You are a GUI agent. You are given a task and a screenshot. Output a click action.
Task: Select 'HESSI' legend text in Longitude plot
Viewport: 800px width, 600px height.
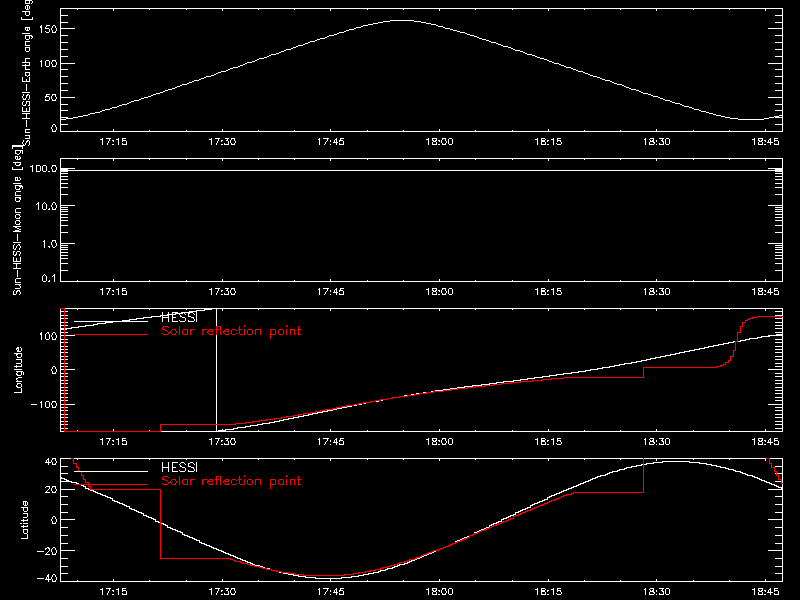[x=179, y=317]
